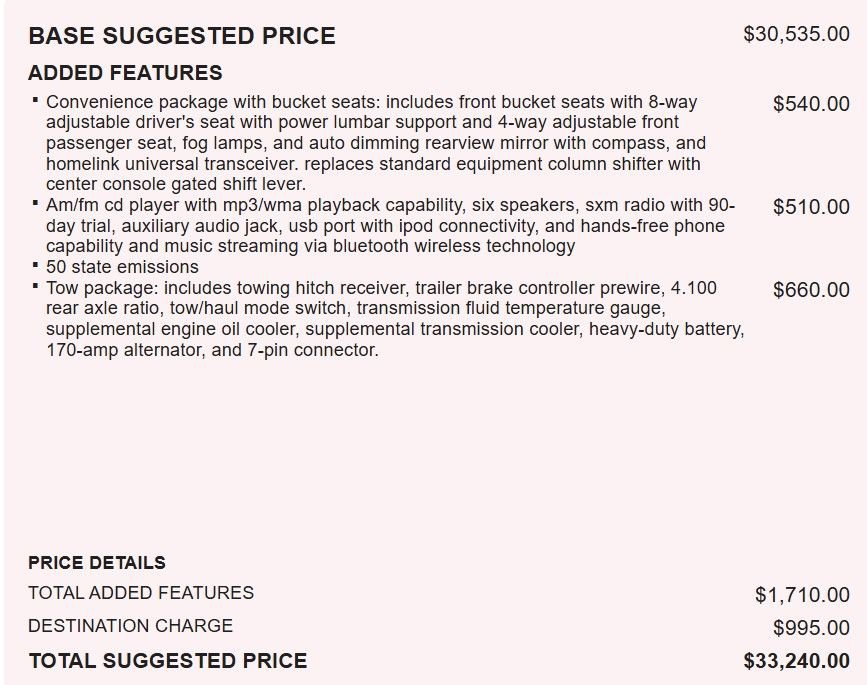Viewport: 867px width, 685px height.
Task: Select the $33,240.00 total suggested price
Action: point(796,661)
